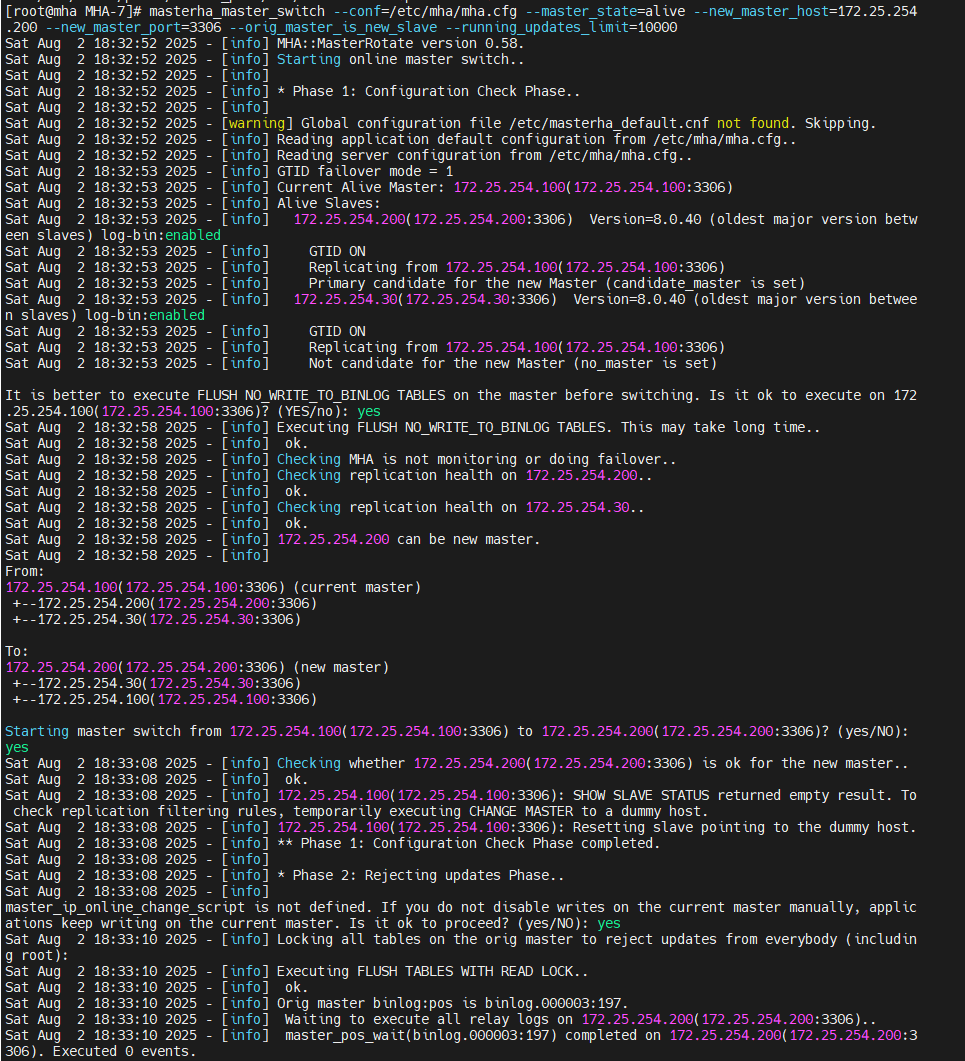
Task: Click 'Locking all tables on the orig master' line
Action: (x=597, y=939)
